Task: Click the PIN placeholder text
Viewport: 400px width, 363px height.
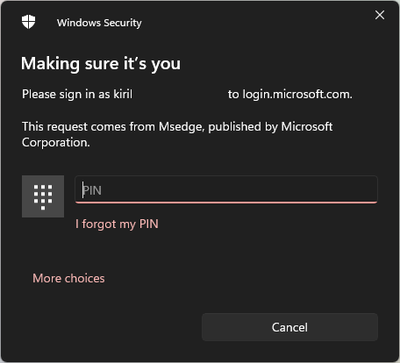Action: [x=92, y=191]
